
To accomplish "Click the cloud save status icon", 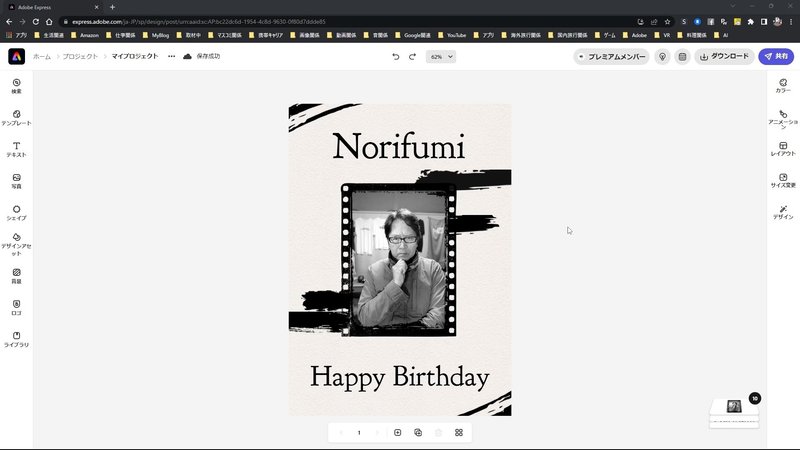I will tap(187, 56).
